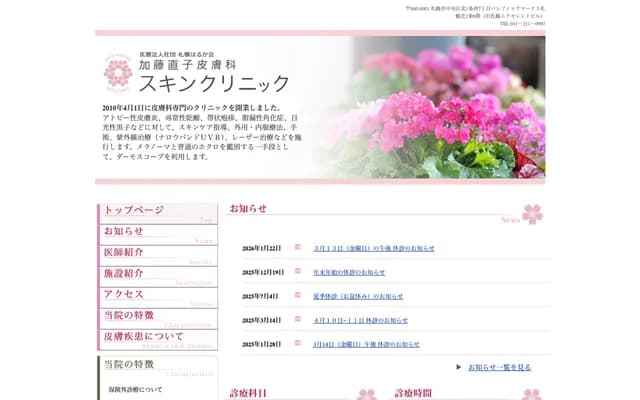Screen dimensions: 640x400
Task: Click the date 2025年12月19日
Action: 263,272
